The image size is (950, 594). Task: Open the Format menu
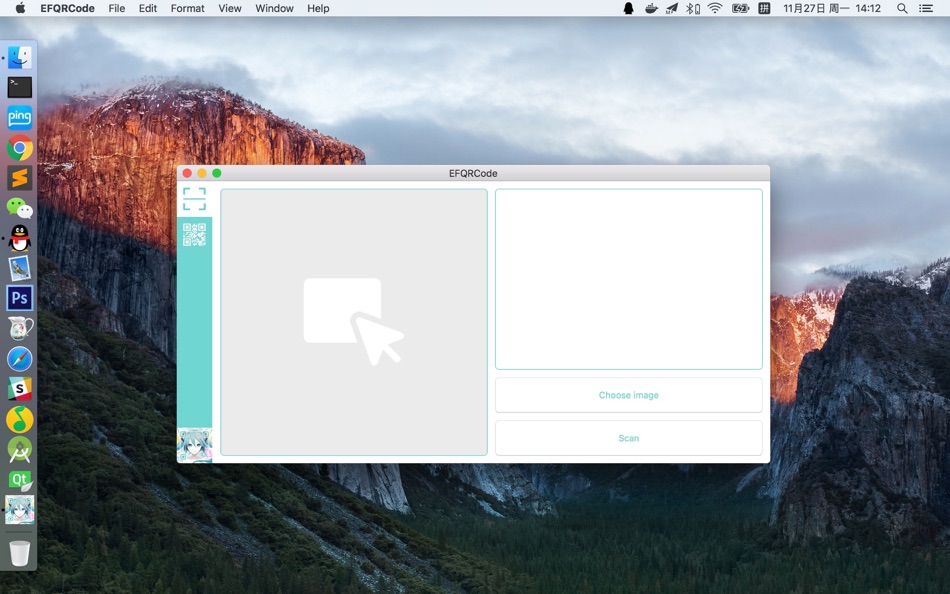coord(187,8)
